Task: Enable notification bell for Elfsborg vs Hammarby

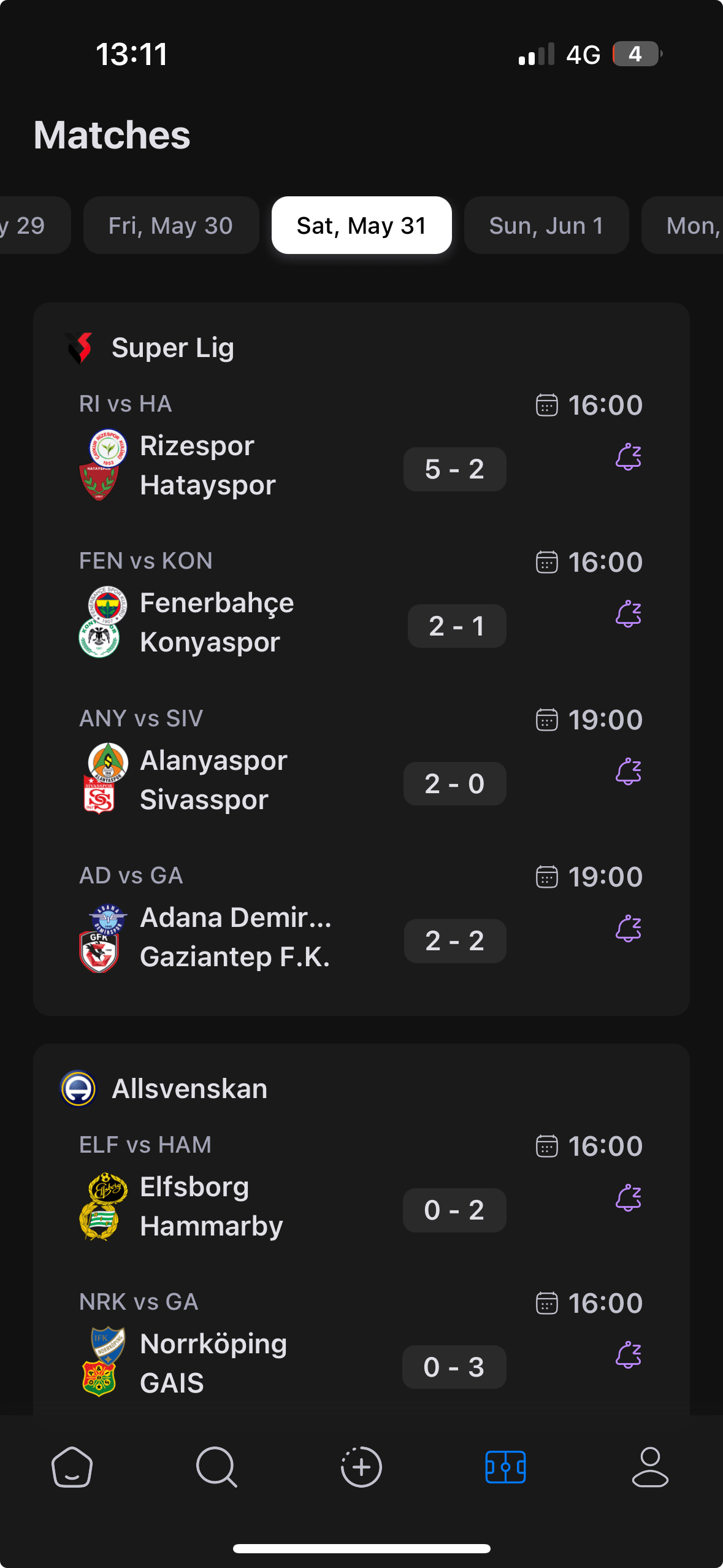Action: click(629, 1198)
